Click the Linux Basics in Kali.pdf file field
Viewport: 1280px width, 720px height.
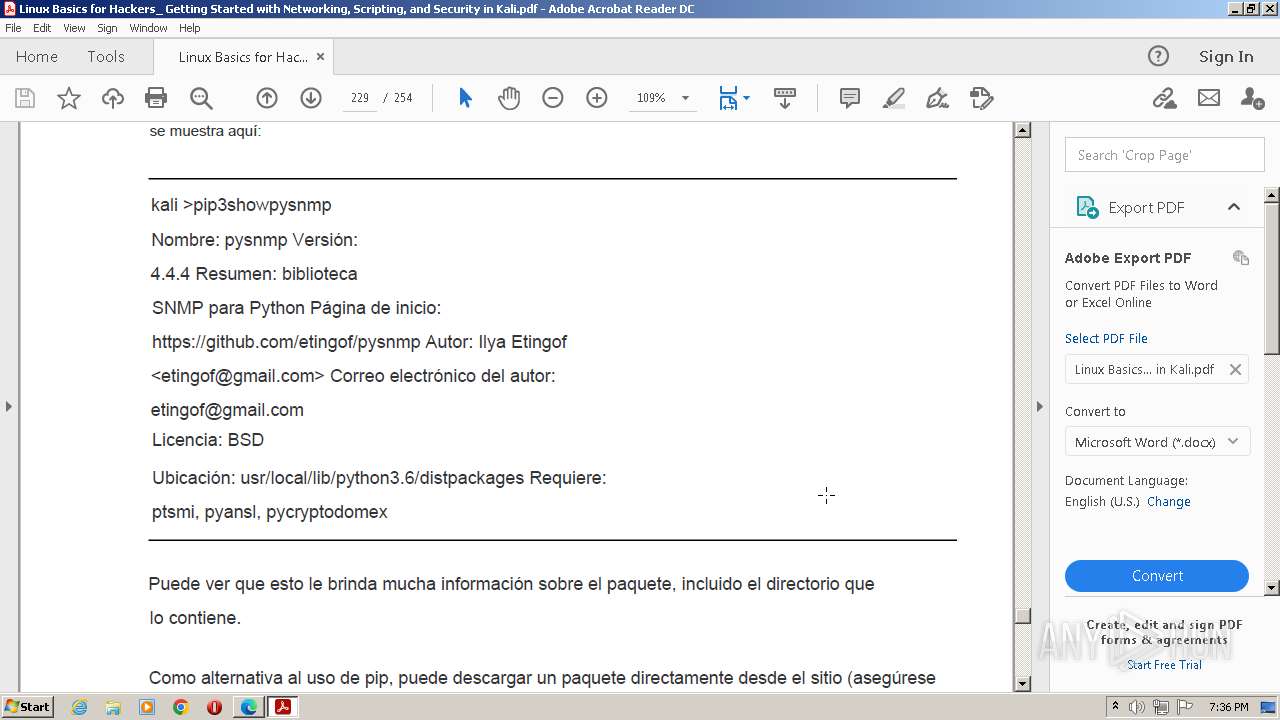(x=1157, y=369)
